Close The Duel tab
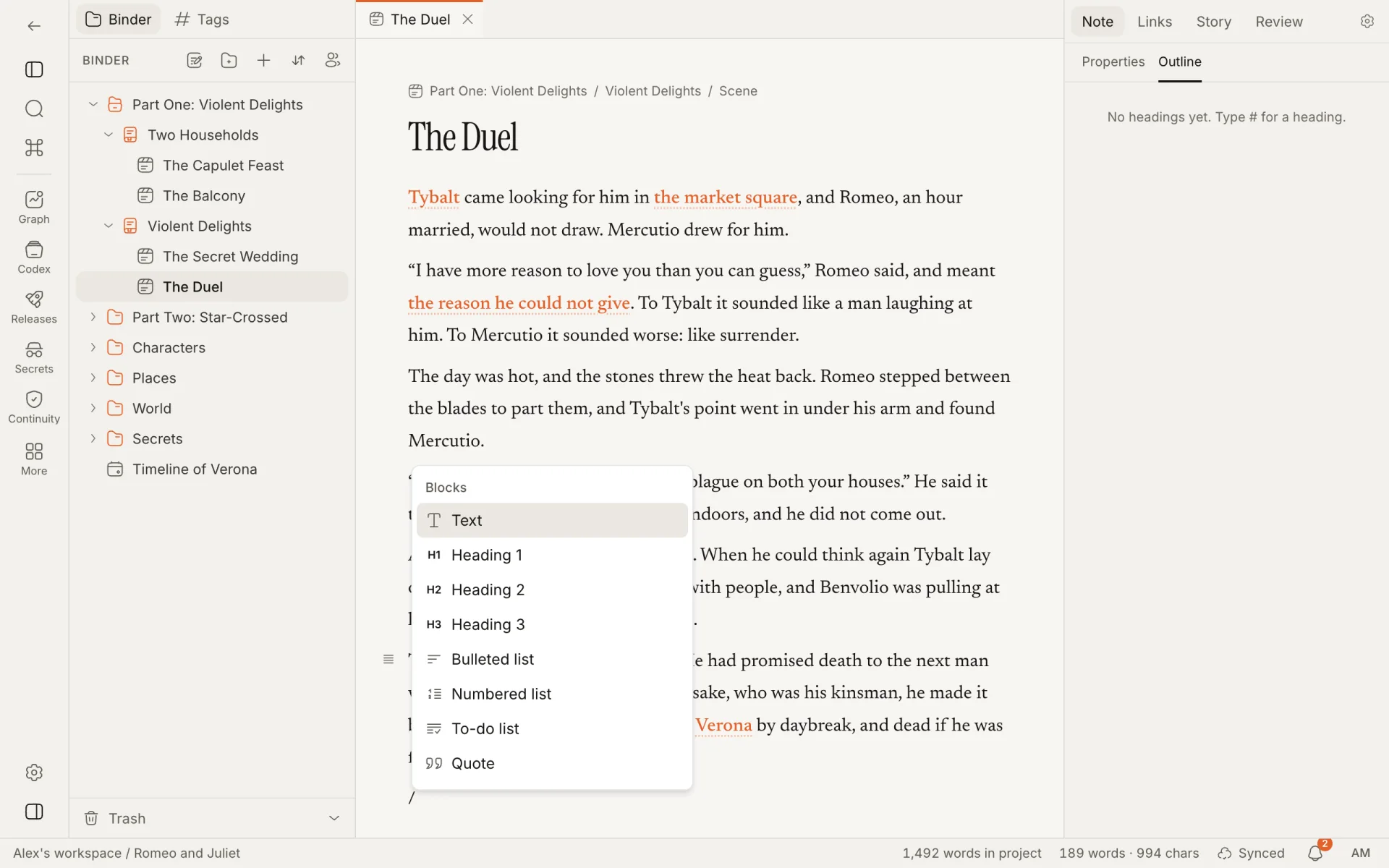This screenshot has width=1389, height=868. pyautogui.click(x=468, y=20)
